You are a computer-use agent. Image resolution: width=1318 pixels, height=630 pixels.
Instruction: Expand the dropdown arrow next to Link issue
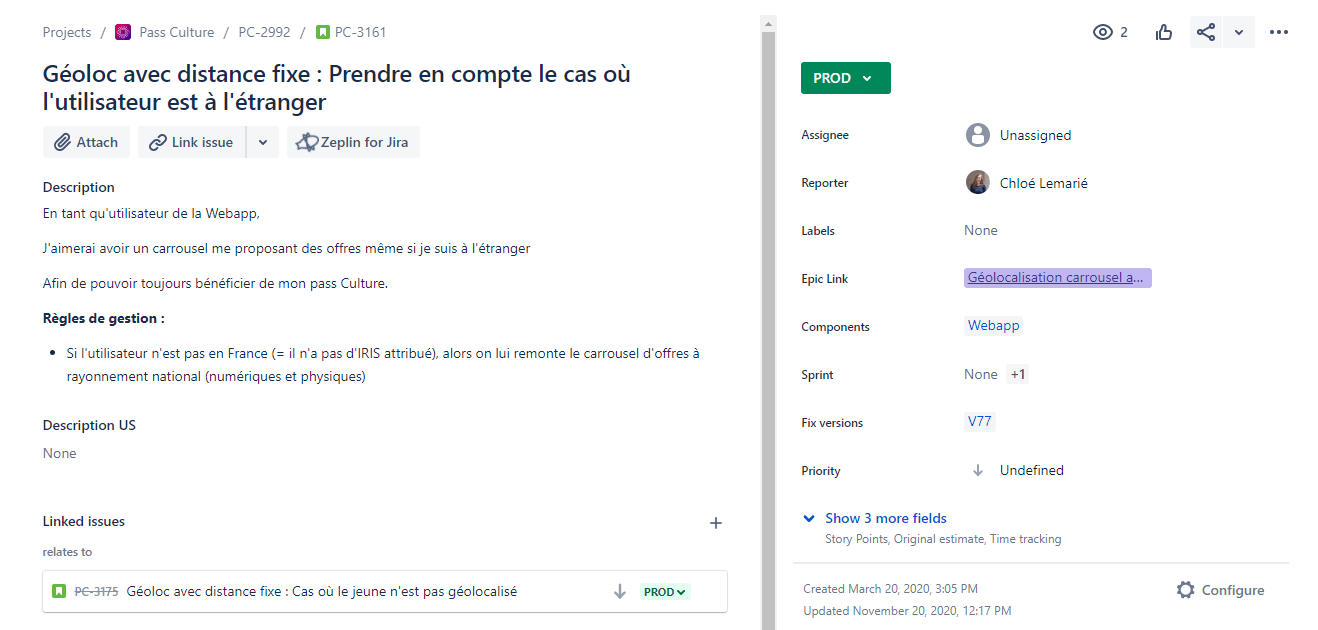pos(262,142)
